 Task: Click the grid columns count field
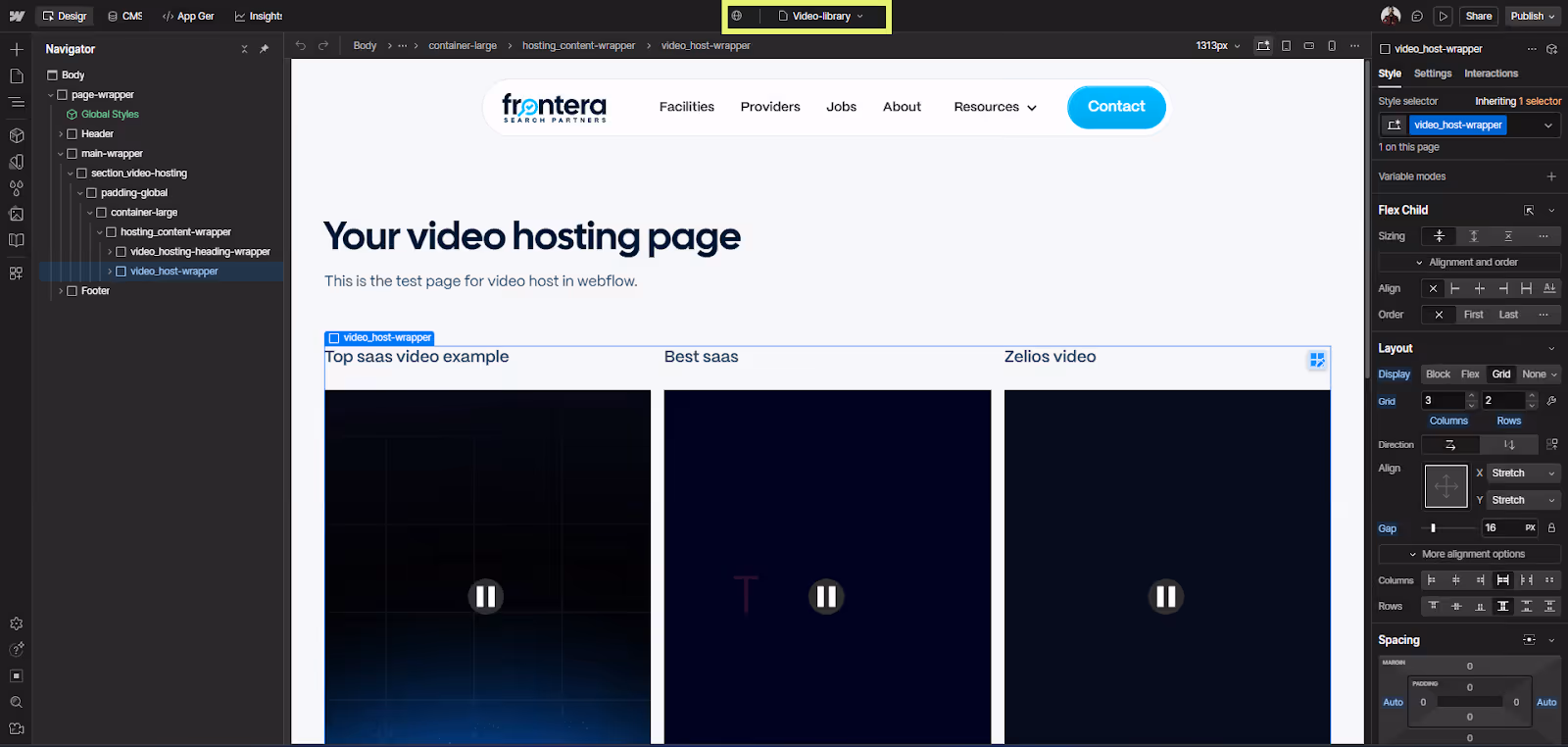pyautogui.click(x=1444, y=400)
